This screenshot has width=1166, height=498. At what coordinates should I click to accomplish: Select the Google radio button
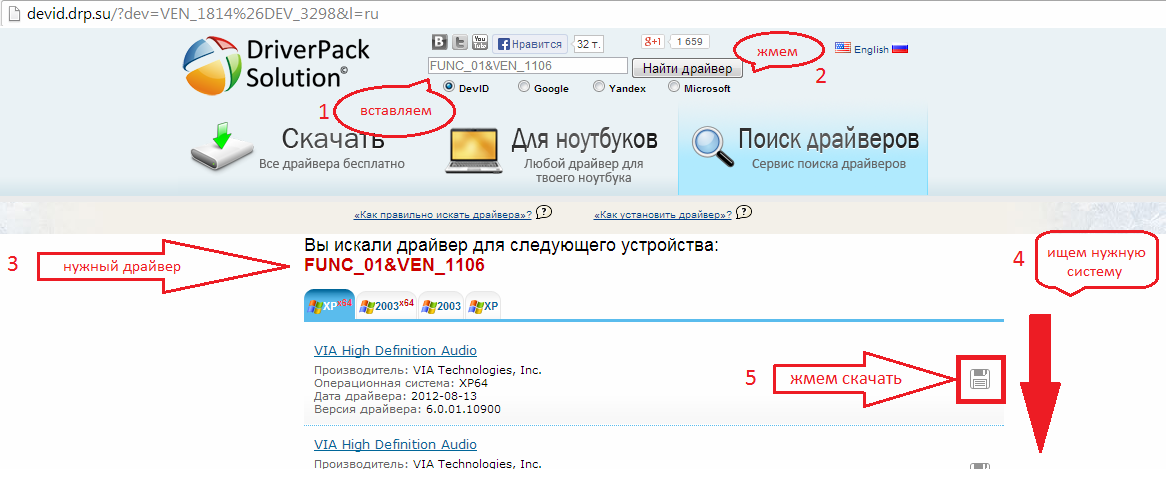pyautogui.click(x=524, y=86)
